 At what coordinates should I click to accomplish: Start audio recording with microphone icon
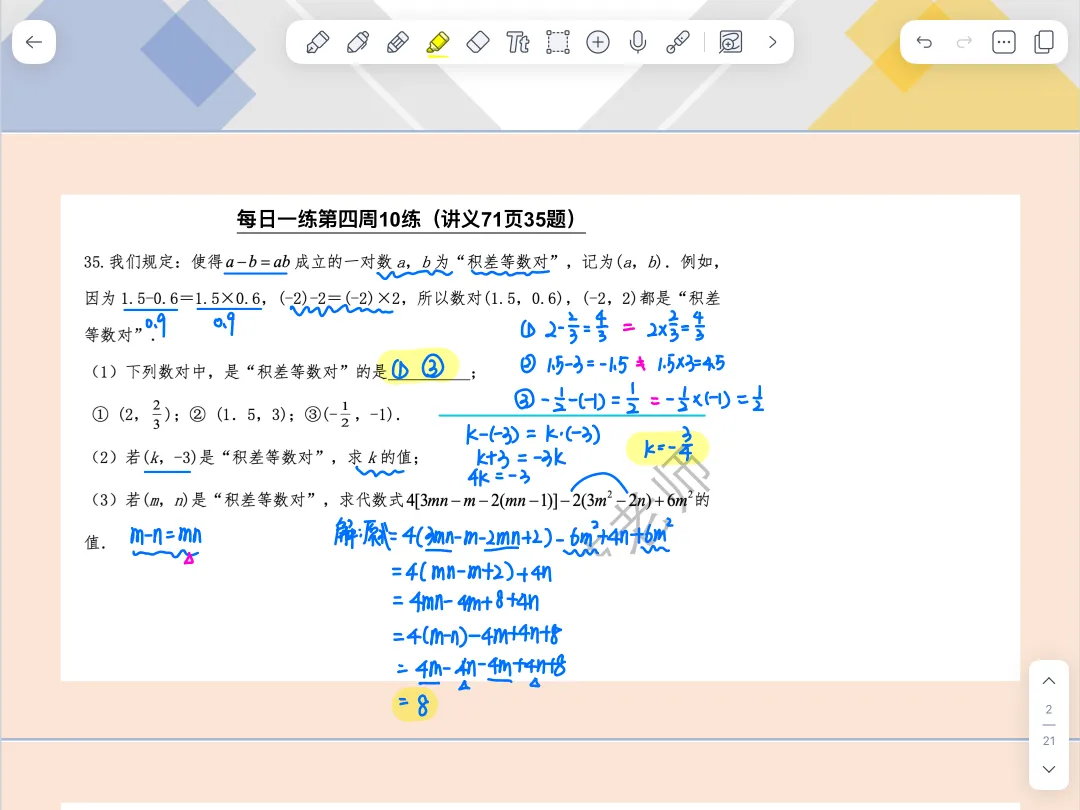point(638,43)
